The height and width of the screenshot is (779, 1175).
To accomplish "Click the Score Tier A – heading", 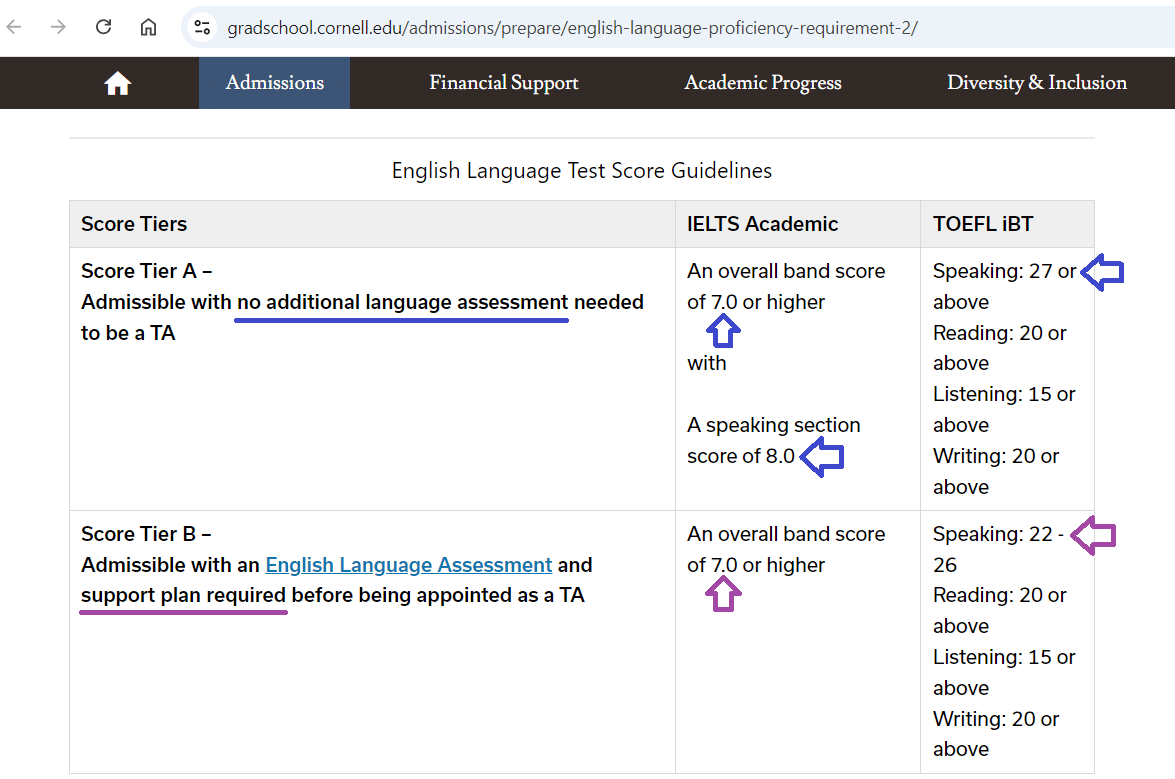I will [146, 271].
